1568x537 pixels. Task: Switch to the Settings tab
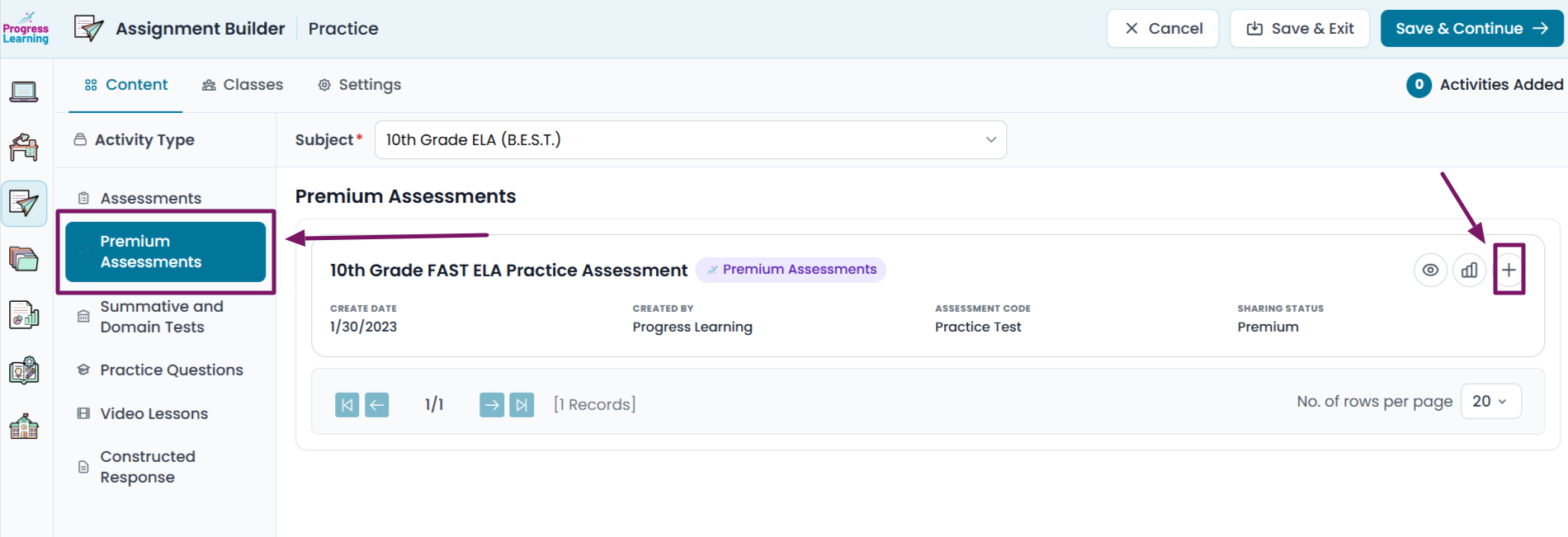360,85
